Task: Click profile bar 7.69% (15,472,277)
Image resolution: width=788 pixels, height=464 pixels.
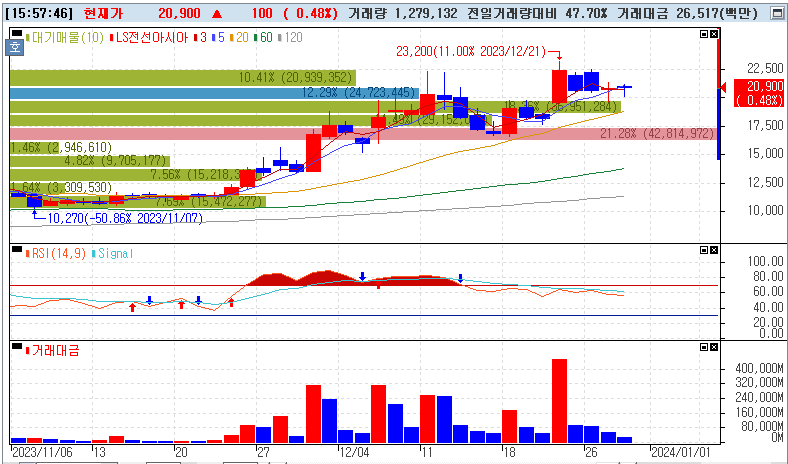Action: coord(138,202)
